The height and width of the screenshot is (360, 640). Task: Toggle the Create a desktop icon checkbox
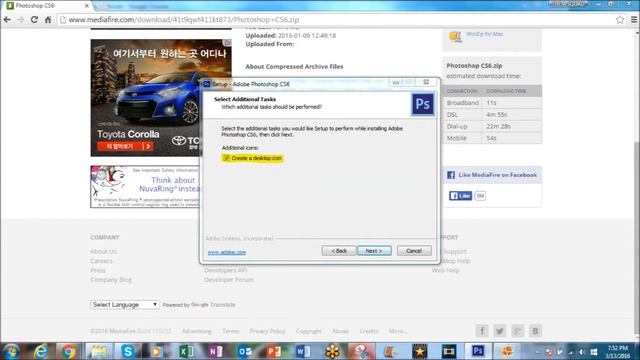point(227,158)
